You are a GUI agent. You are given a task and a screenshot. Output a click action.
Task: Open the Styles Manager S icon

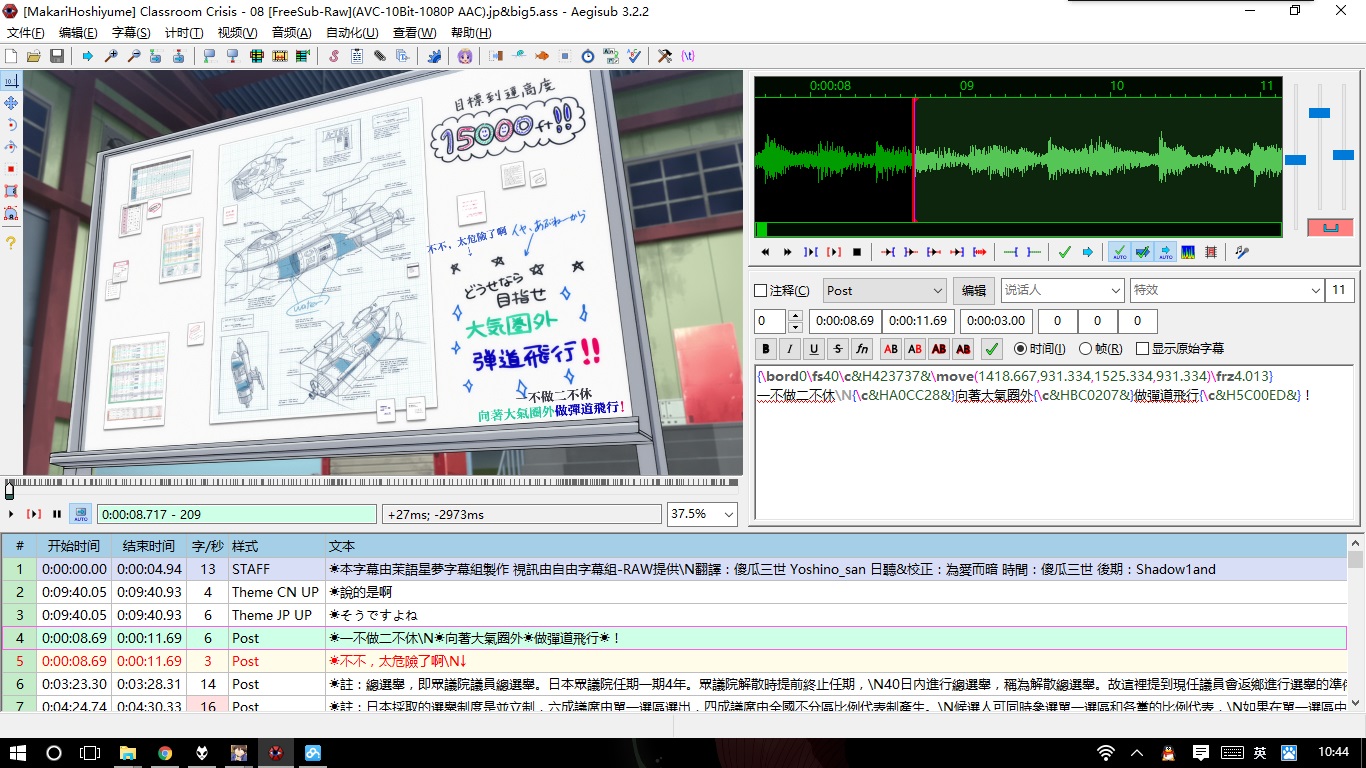[334, 56]
